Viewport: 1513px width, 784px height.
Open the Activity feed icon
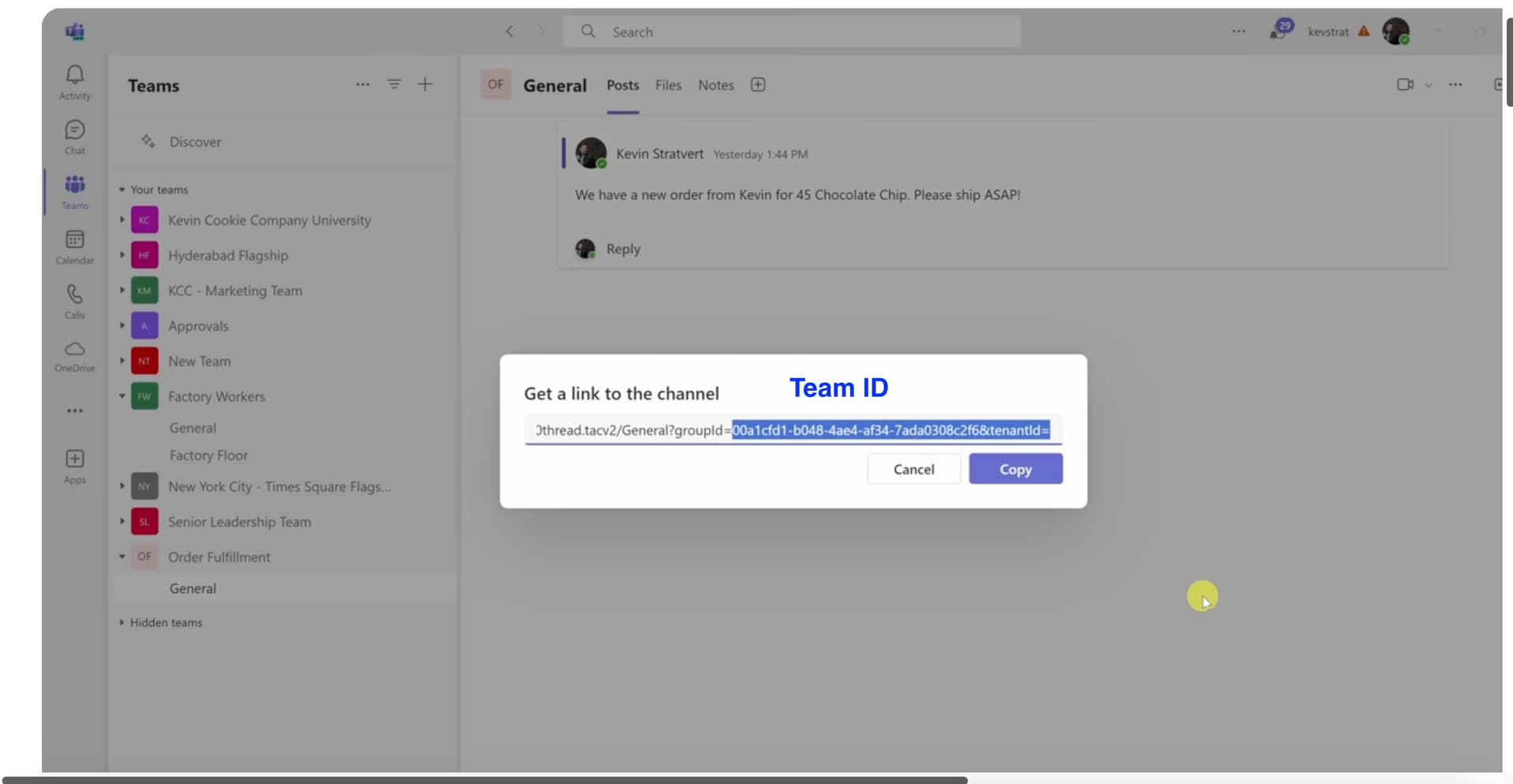click(75, 82)
